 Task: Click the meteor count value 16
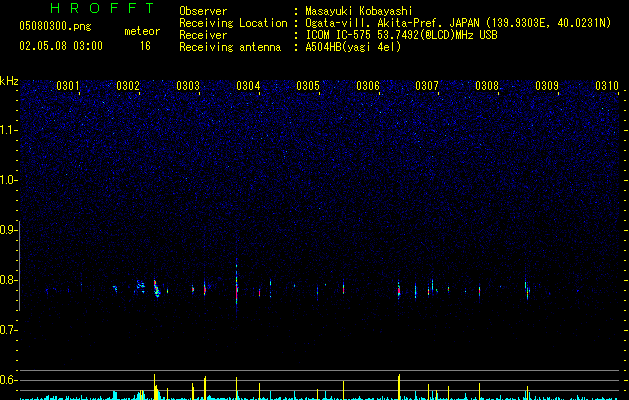(145, 46)
